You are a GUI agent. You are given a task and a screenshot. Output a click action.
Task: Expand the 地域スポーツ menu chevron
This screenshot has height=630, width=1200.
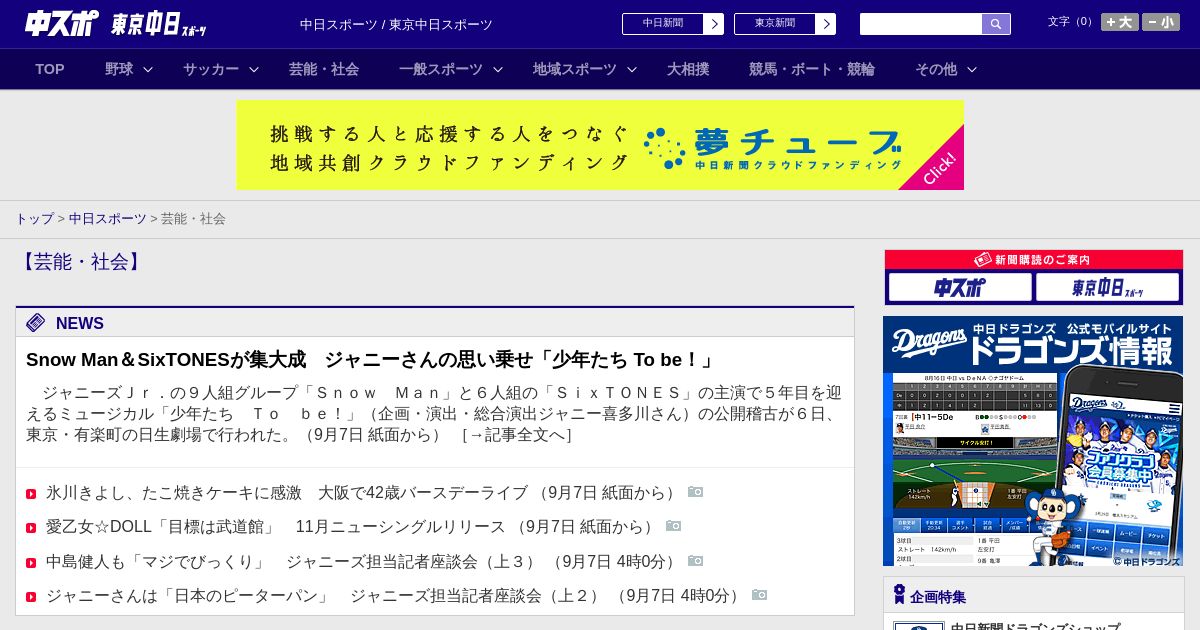[632, 69]
